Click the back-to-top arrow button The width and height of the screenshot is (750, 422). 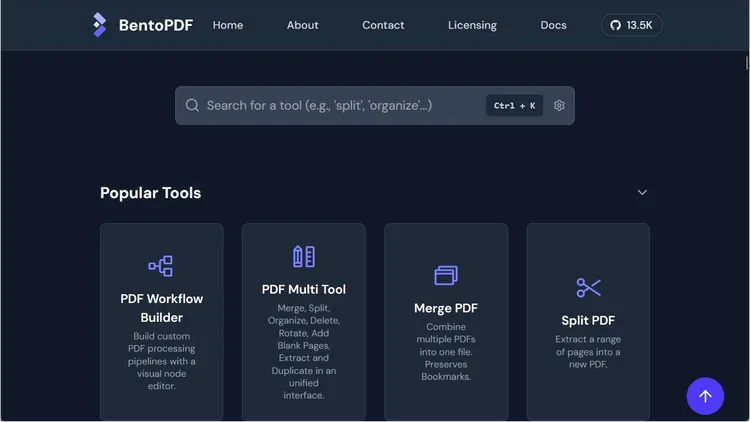[705, 396]
